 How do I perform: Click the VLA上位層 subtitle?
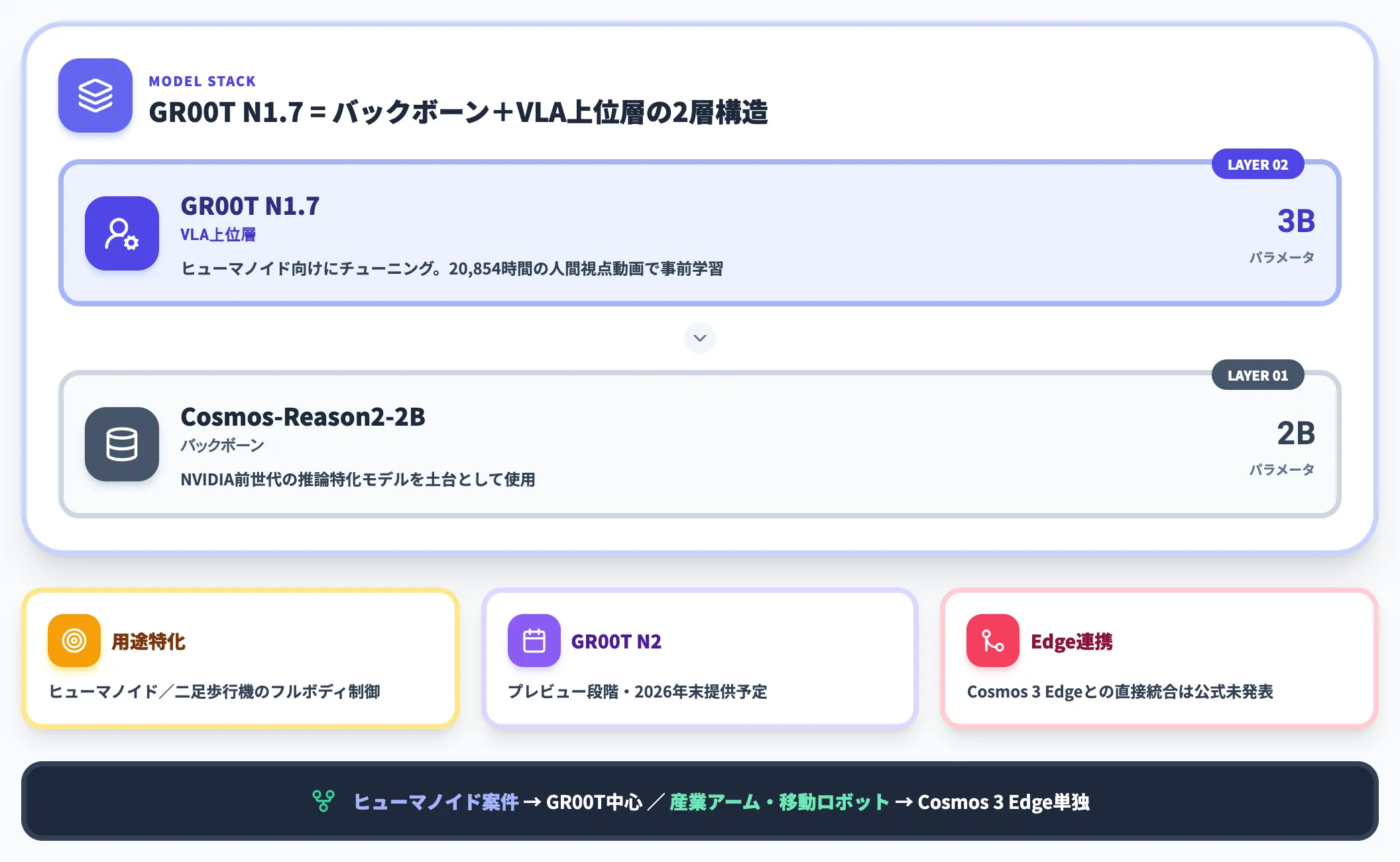click(218, 234)
